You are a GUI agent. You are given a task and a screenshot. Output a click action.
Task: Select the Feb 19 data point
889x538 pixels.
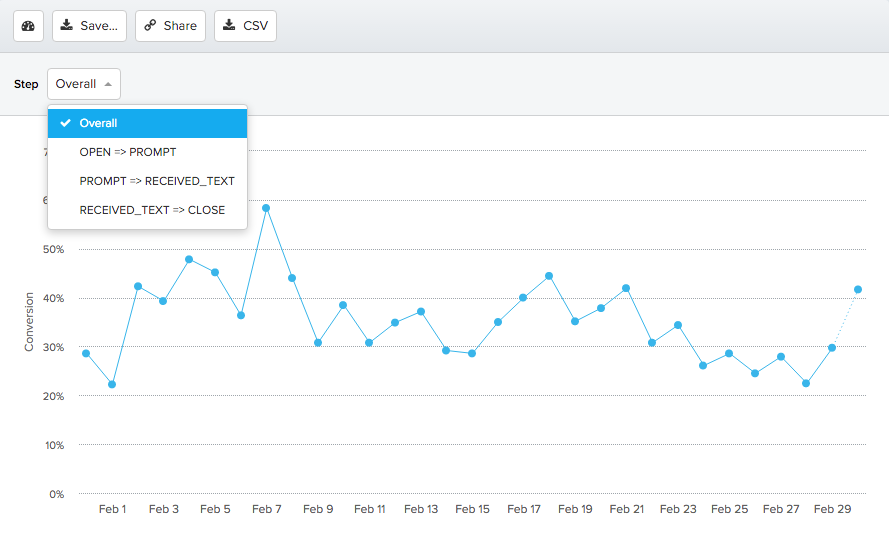click(x=575, y=321)
